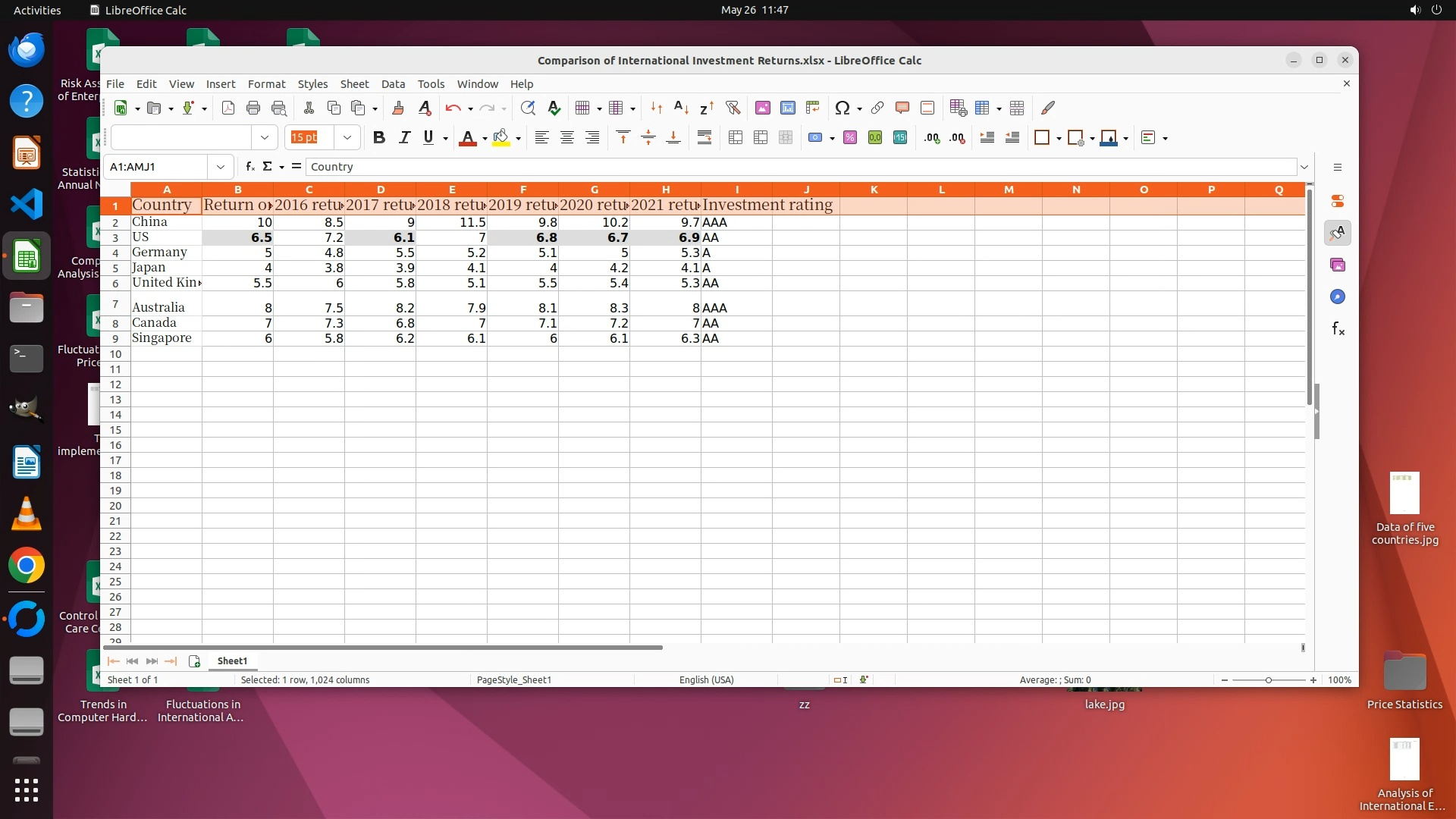Image resolution: width=1456 pixels, height=819 pixels.
Task: Toggle Italic formatting
Action: 404,138
